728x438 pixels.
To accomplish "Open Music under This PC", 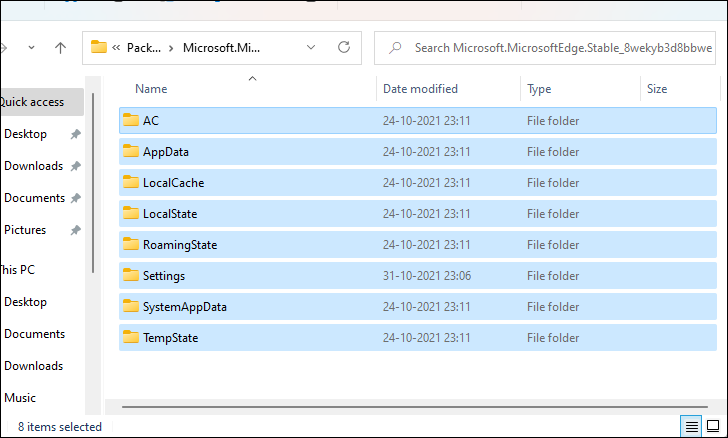I will [20, 398].
